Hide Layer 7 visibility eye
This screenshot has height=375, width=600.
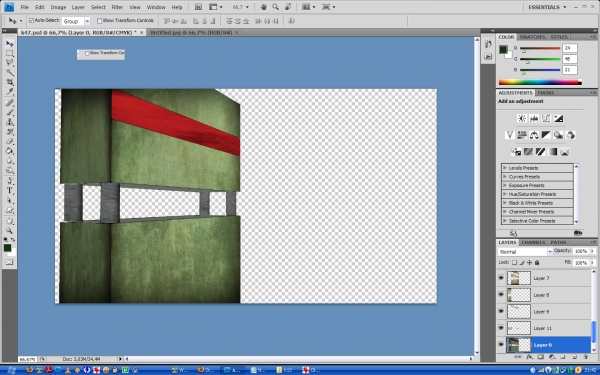501,278
